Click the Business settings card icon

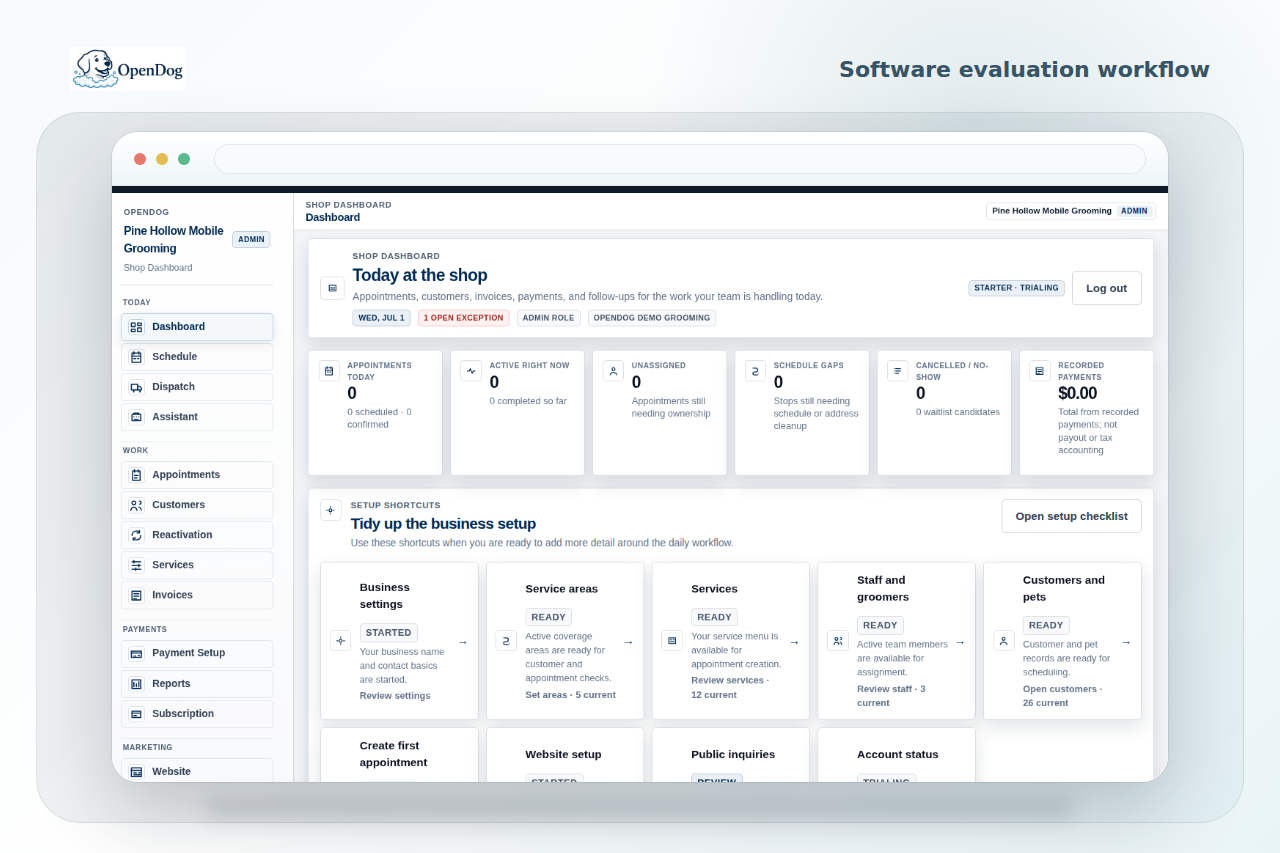[x=340, y=641]
